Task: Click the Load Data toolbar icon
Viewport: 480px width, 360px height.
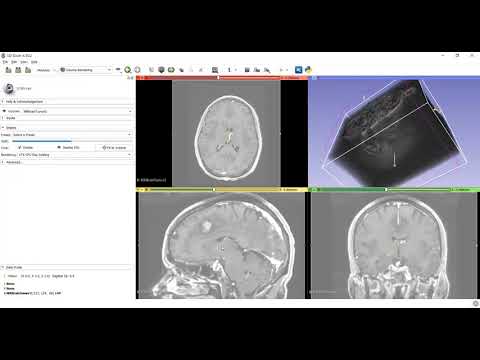Action: click(8, 70)
